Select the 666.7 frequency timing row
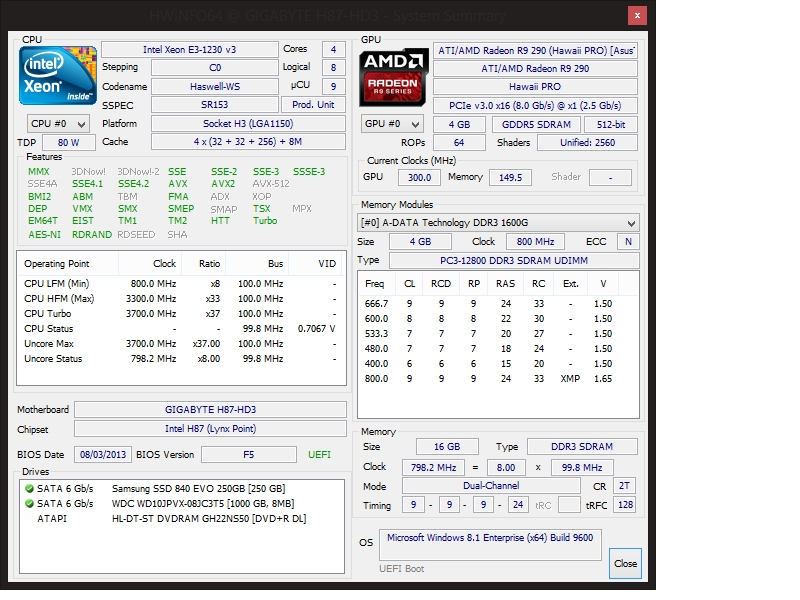 [x=498, y=304]
